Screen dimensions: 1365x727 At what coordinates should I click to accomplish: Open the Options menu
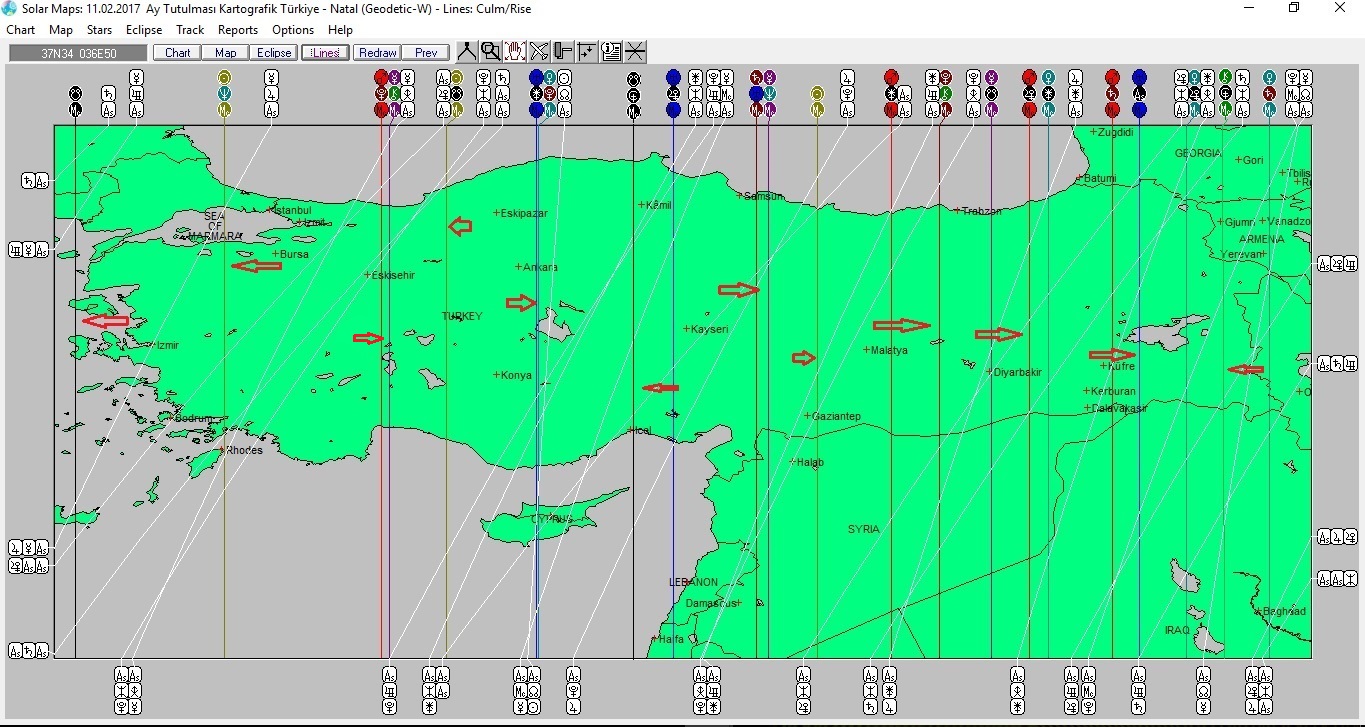pyautogui.click(x=292, y=30)
